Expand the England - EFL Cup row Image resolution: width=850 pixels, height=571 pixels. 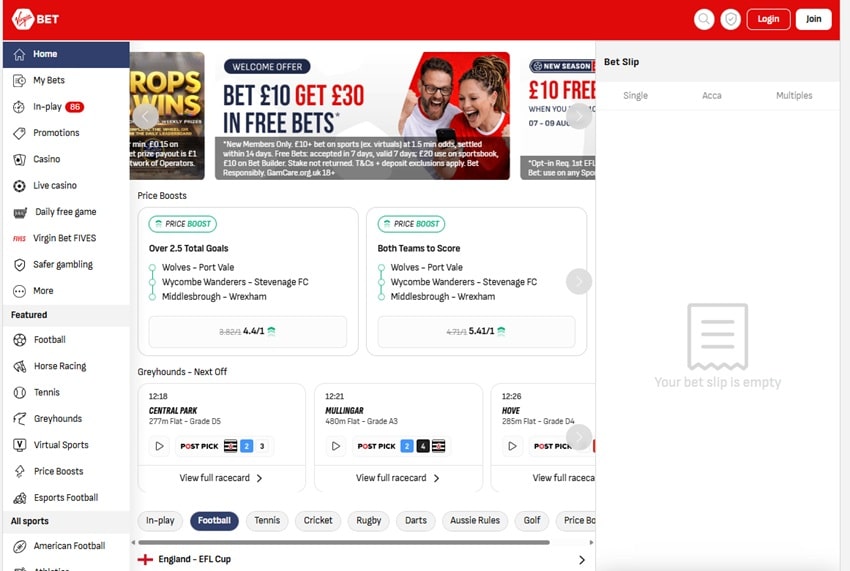point(362,560)
